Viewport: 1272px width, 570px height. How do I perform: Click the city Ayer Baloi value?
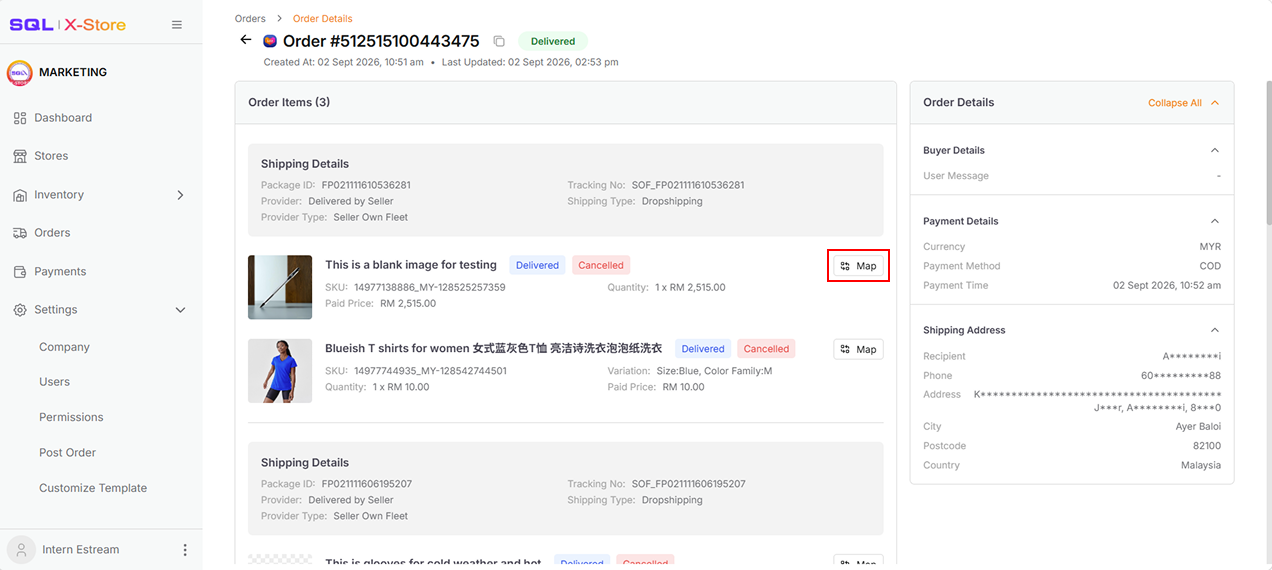tap(1198, 426)
